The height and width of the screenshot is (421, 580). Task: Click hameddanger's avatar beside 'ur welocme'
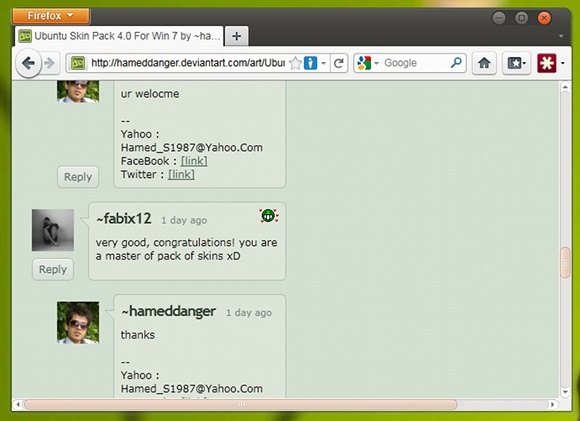78,91
